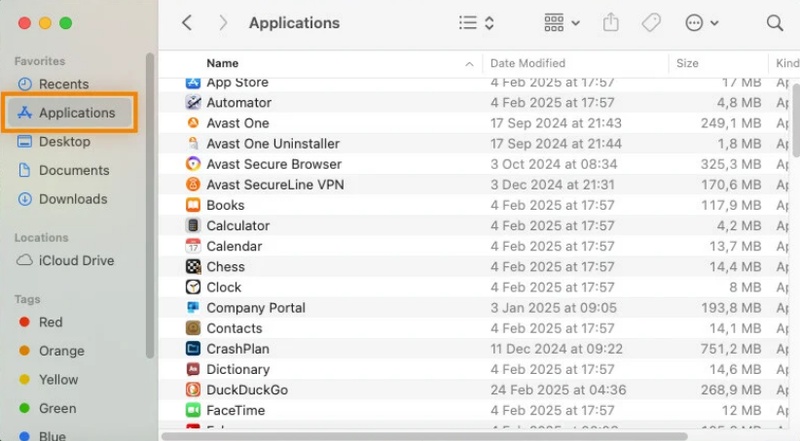
Task: Sort by Date Modified column
Action: (528, 63)
